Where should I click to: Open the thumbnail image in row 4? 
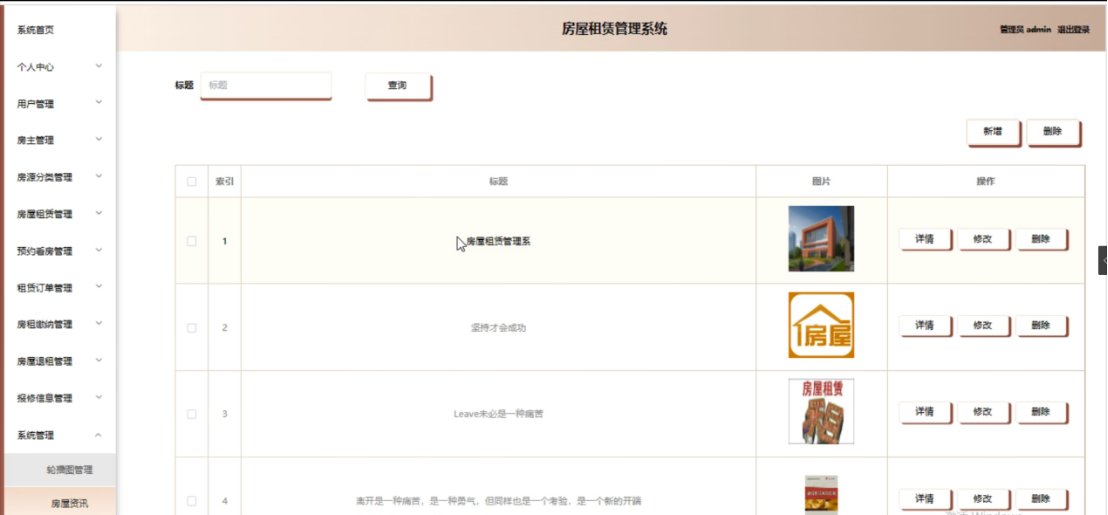(821, 495)
